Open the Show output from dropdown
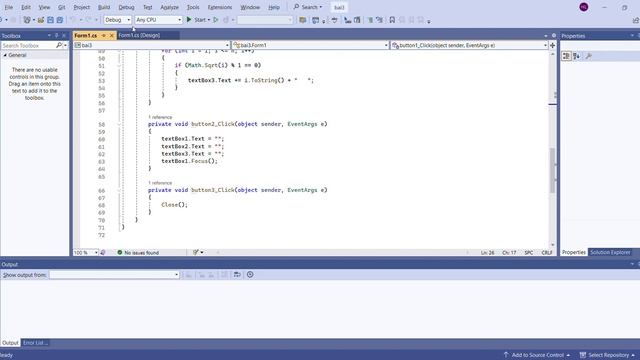Screen dimensions: 640x360 (114, 275)
